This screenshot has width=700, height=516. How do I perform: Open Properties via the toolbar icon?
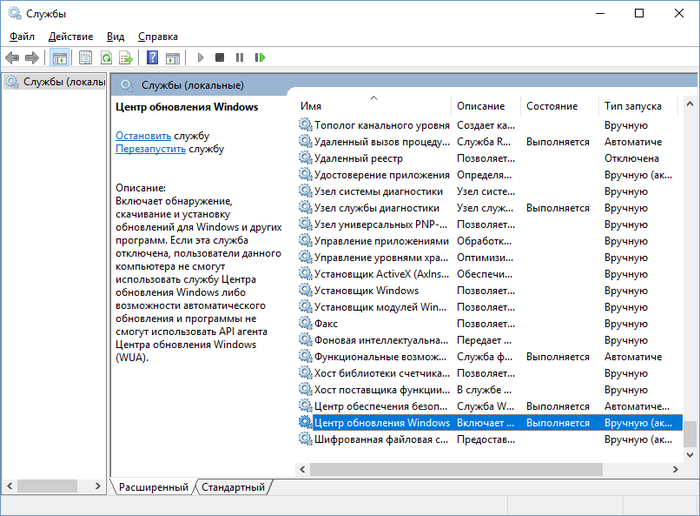(86, 58)
